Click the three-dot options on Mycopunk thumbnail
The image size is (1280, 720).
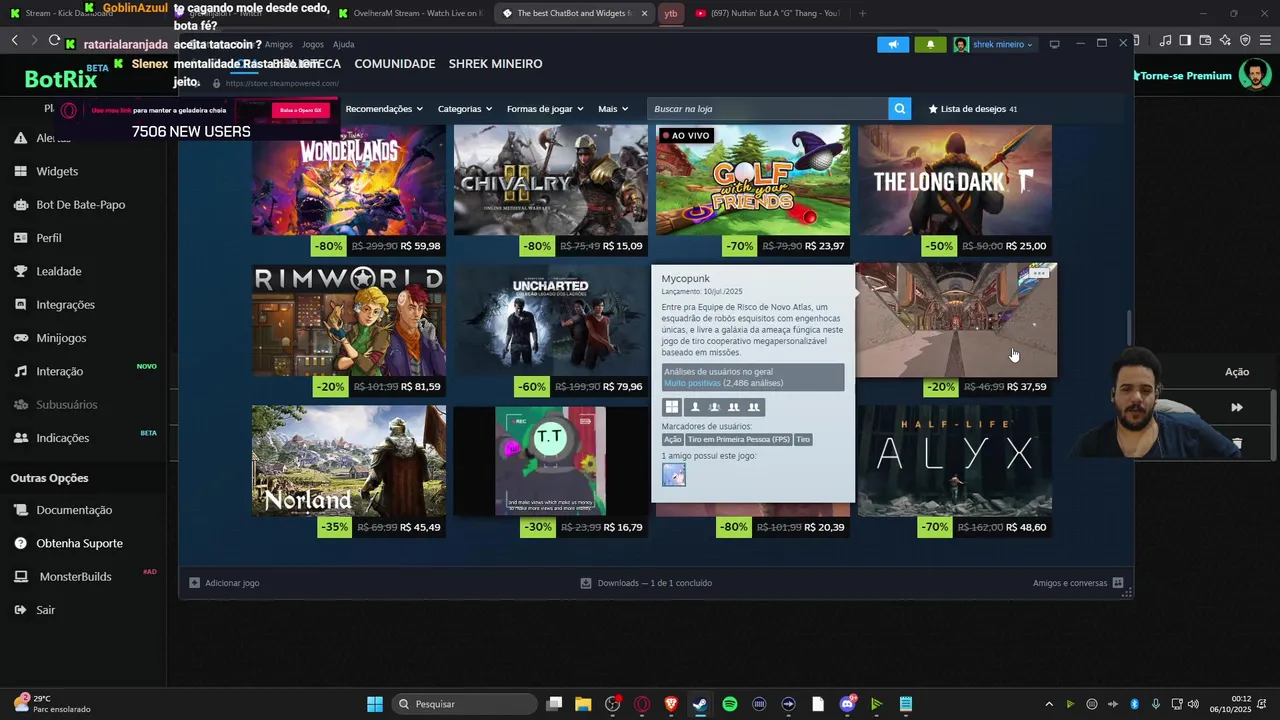point(1039,273)
